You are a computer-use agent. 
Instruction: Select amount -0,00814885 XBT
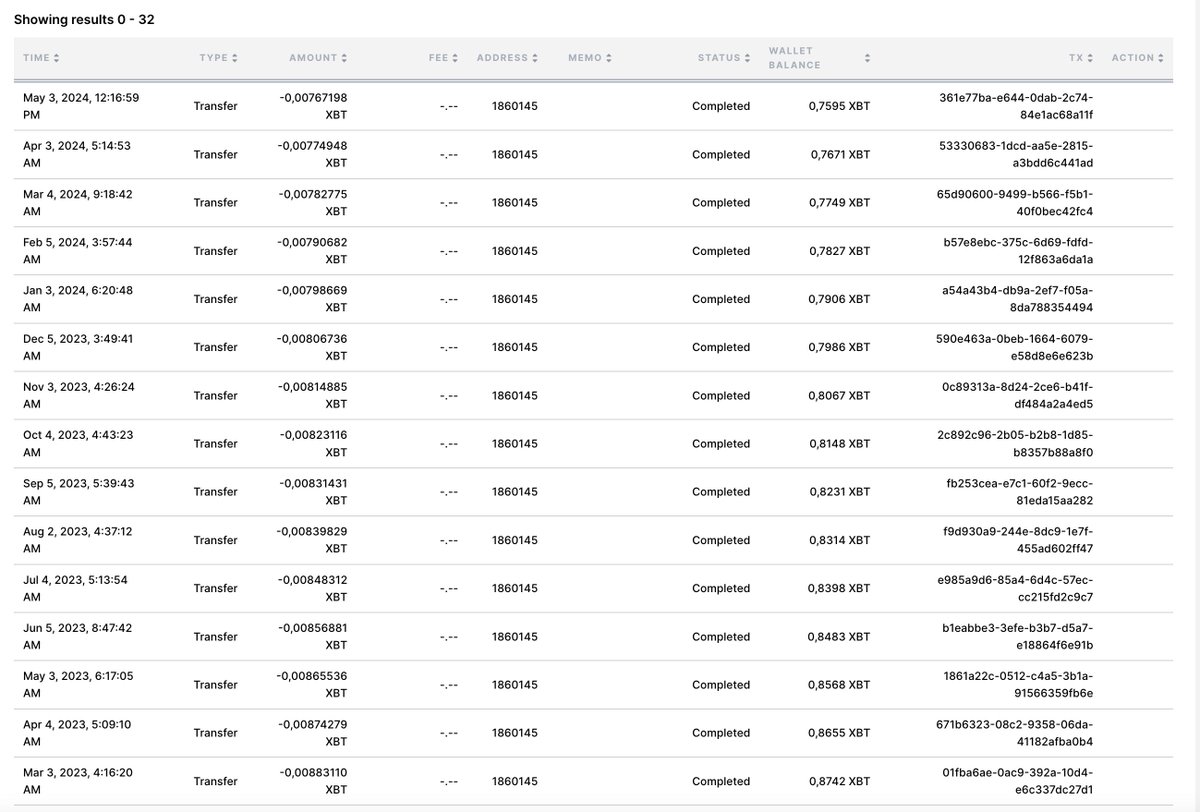click(x=313, y=395)
